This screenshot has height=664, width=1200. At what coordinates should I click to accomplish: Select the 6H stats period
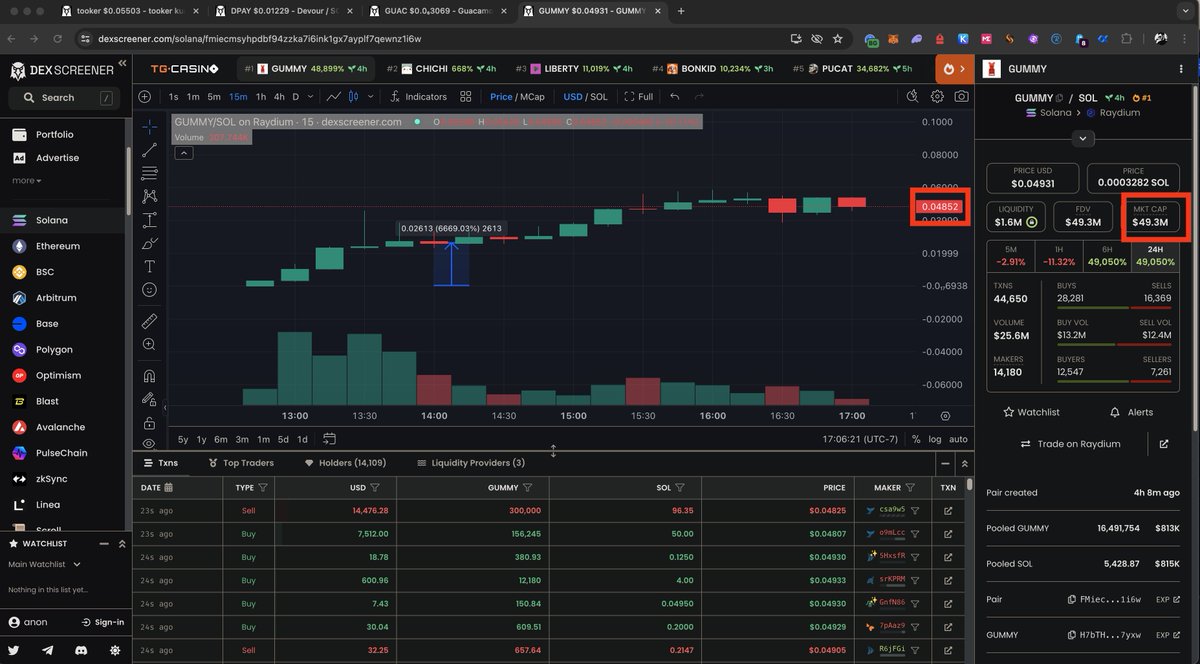pos(1106,256)
